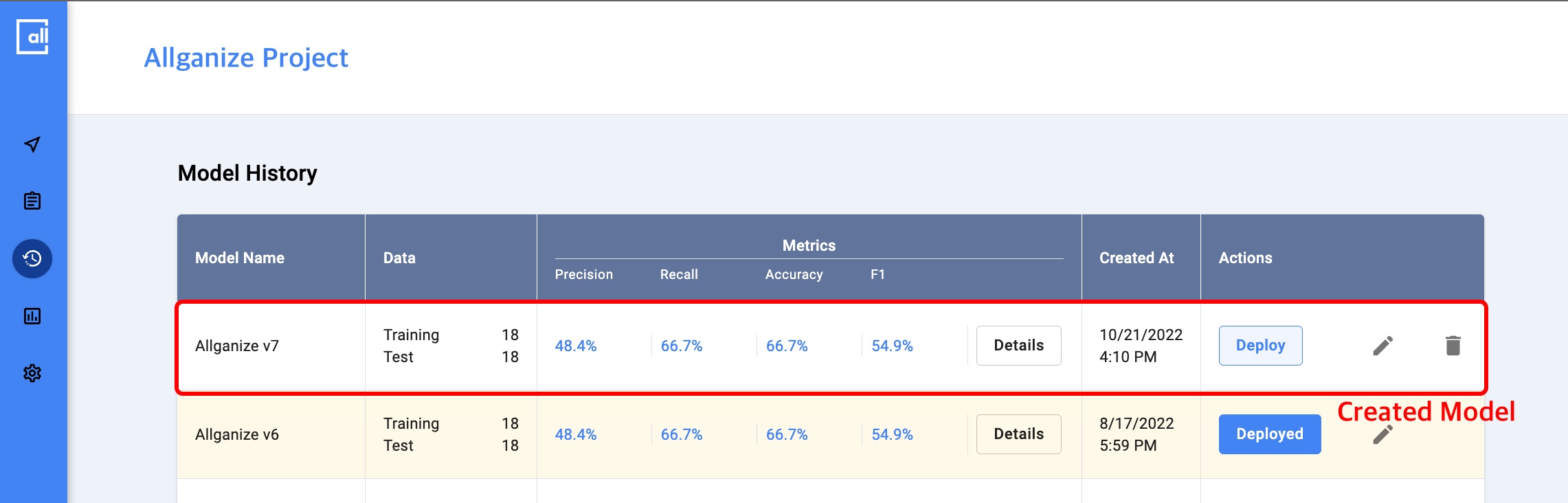Open the paper plane icon in the sidebar
The image size is (1568, 503).
pos(32,144)
